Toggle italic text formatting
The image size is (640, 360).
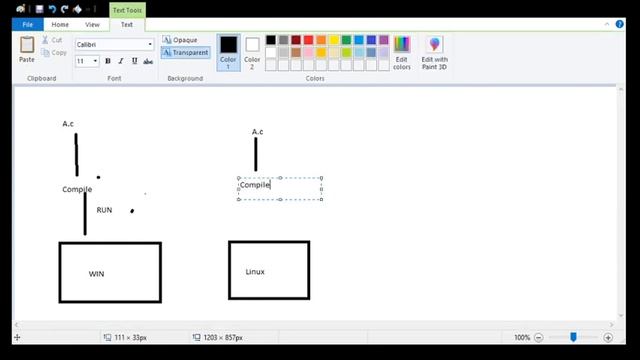point(121,61)
